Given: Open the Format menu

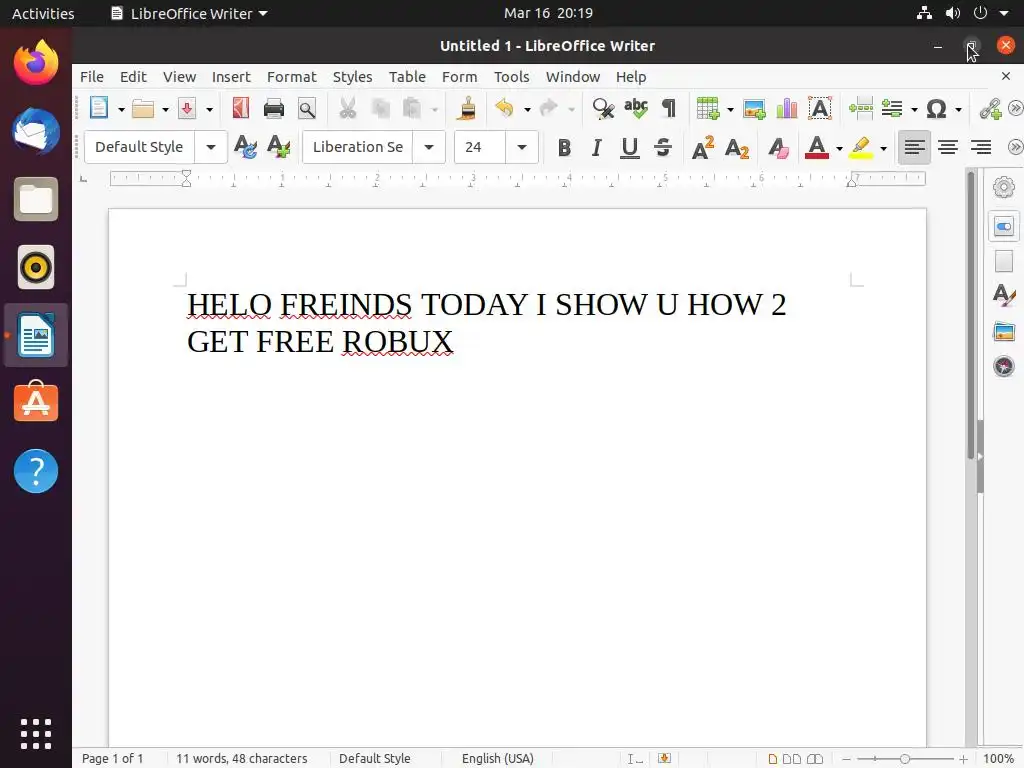Looking at the screenshot, I should [292, 77].
